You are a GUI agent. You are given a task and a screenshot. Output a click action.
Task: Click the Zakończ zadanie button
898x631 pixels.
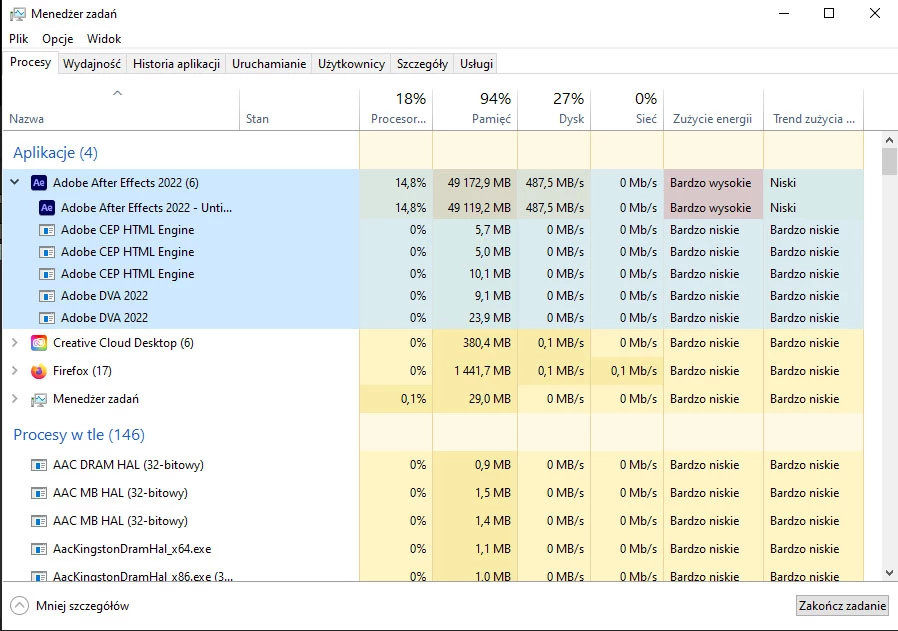pos(842,606)
